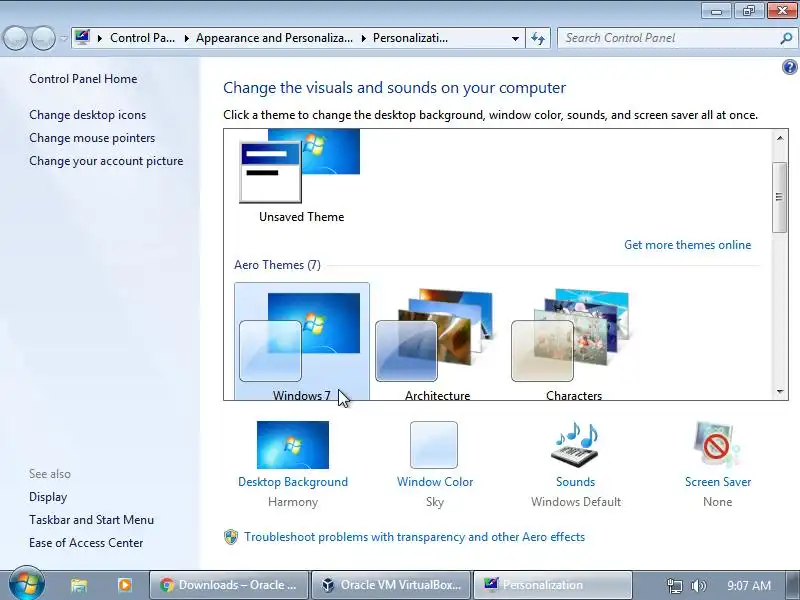Click the Refresh button beside the address bar

(538, 38)
